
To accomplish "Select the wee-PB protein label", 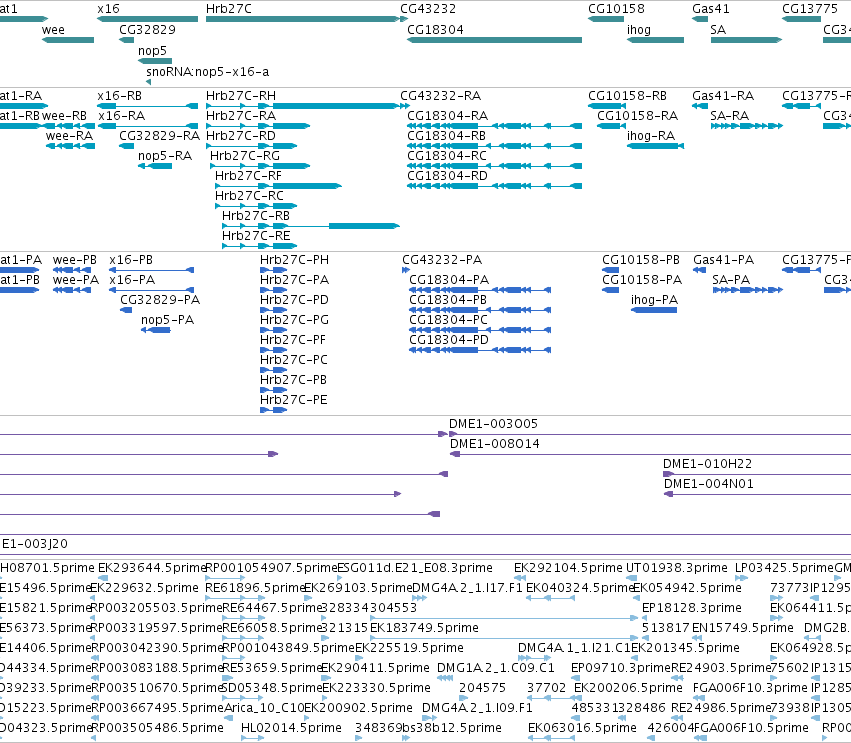I will 75,260.
